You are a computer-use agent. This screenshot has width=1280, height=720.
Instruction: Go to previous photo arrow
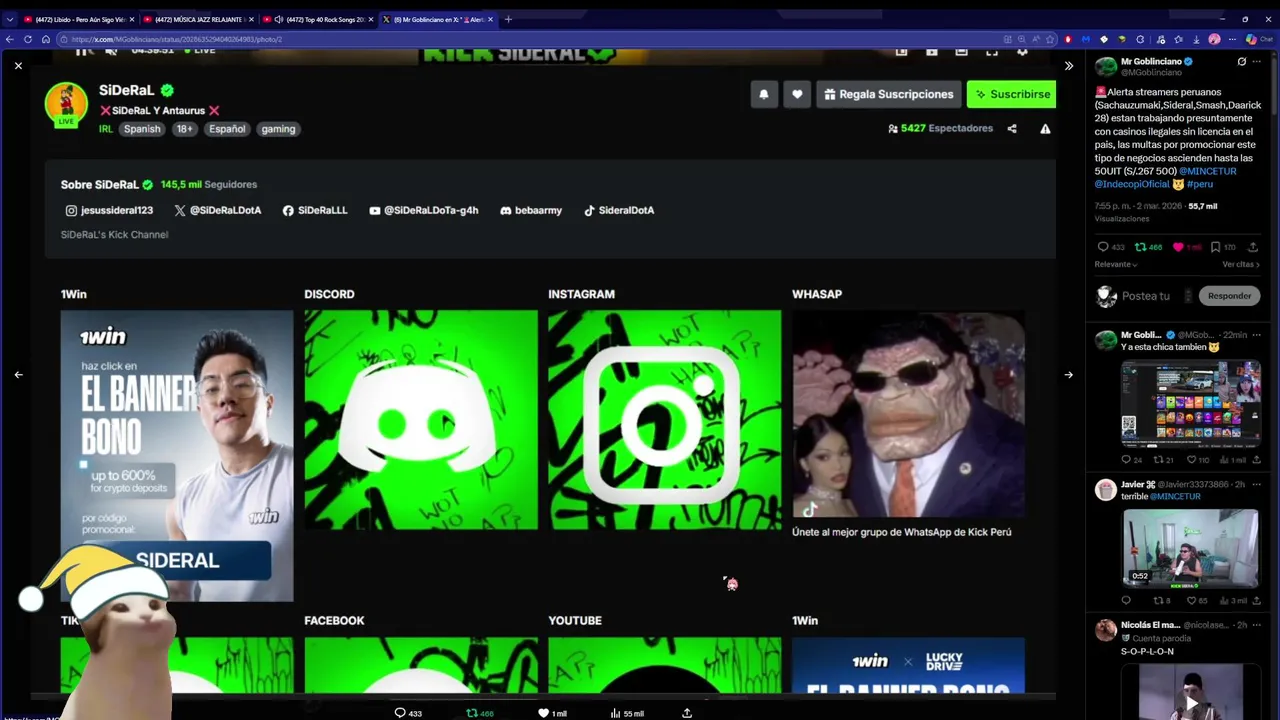pyautogui.click(x=18, y=375)
